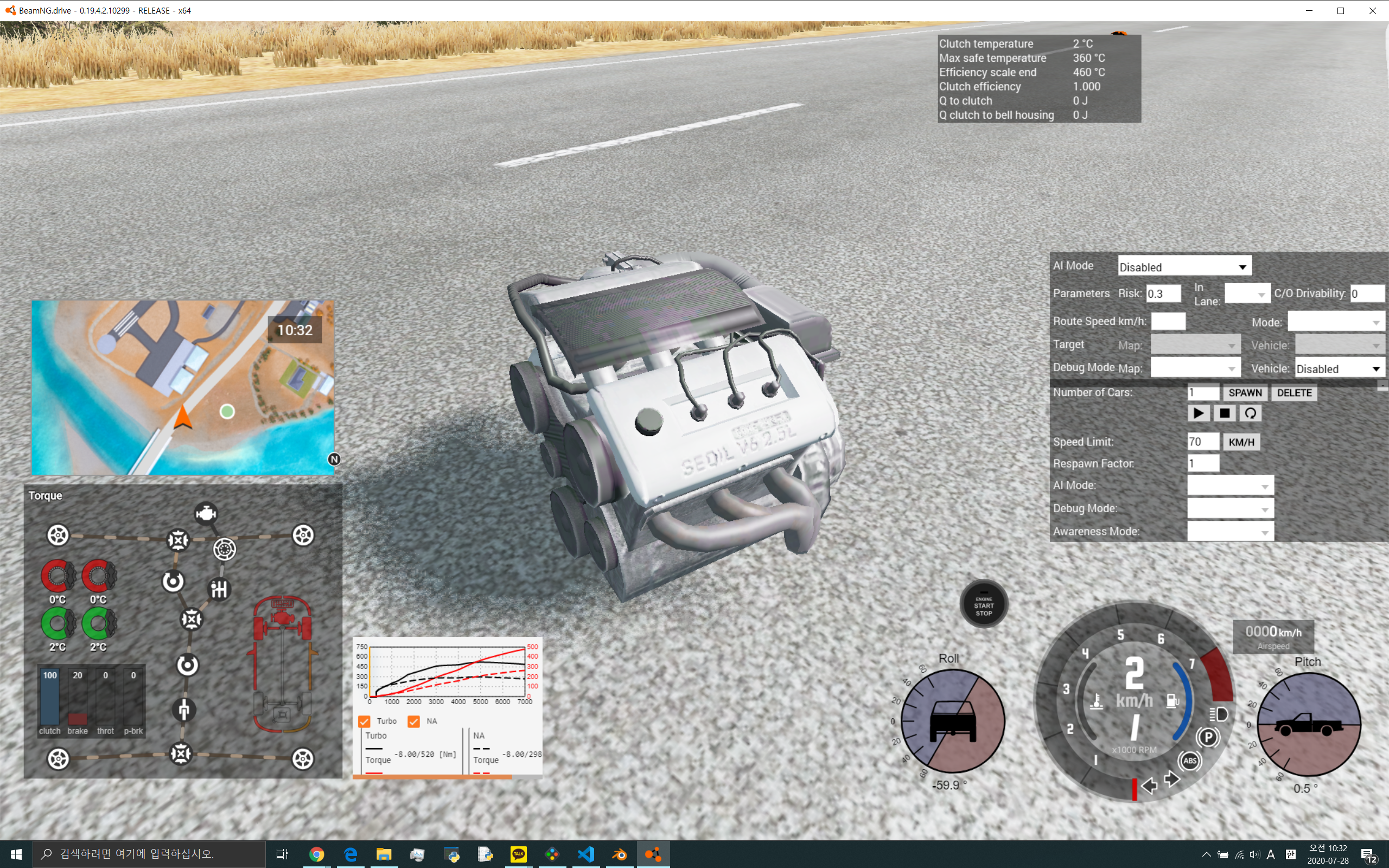Click the rear differential icon between rear wheels
The height and width of the screenshot is (868, 1389).
[x=181, y=753]
